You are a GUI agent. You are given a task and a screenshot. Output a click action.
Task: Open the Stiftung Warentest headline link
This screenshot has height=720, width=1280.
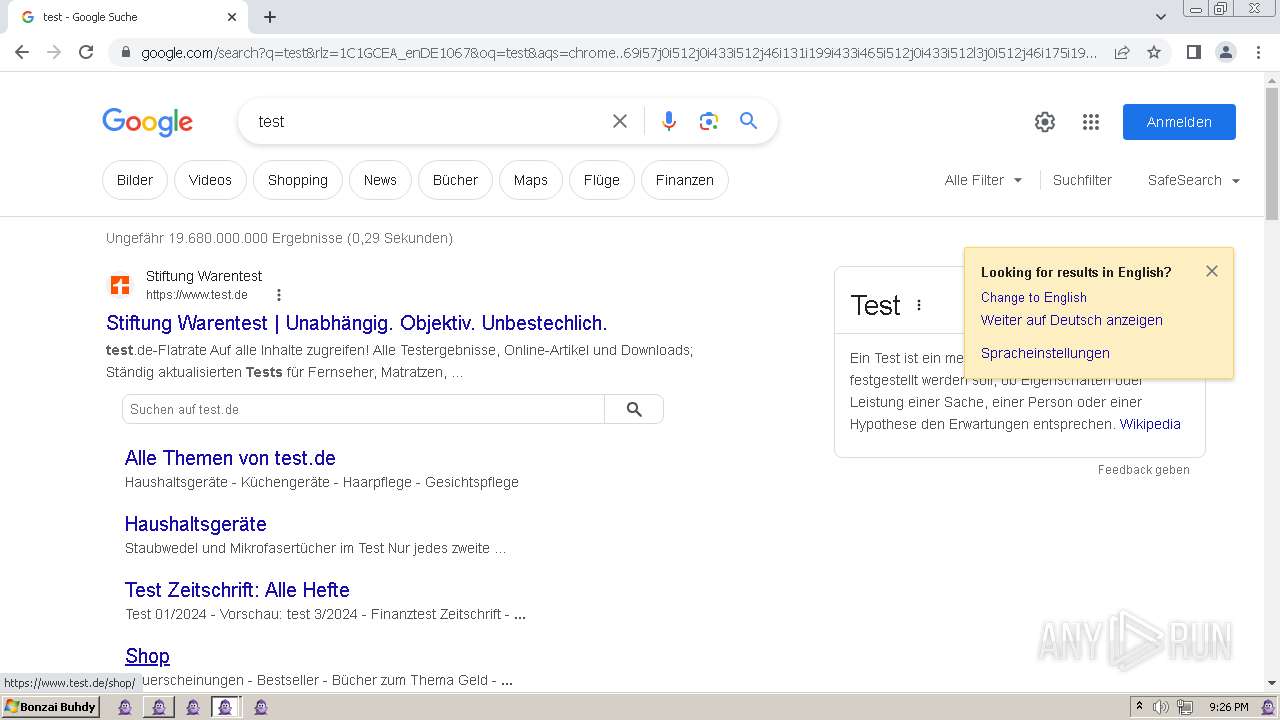click(357, 323)
